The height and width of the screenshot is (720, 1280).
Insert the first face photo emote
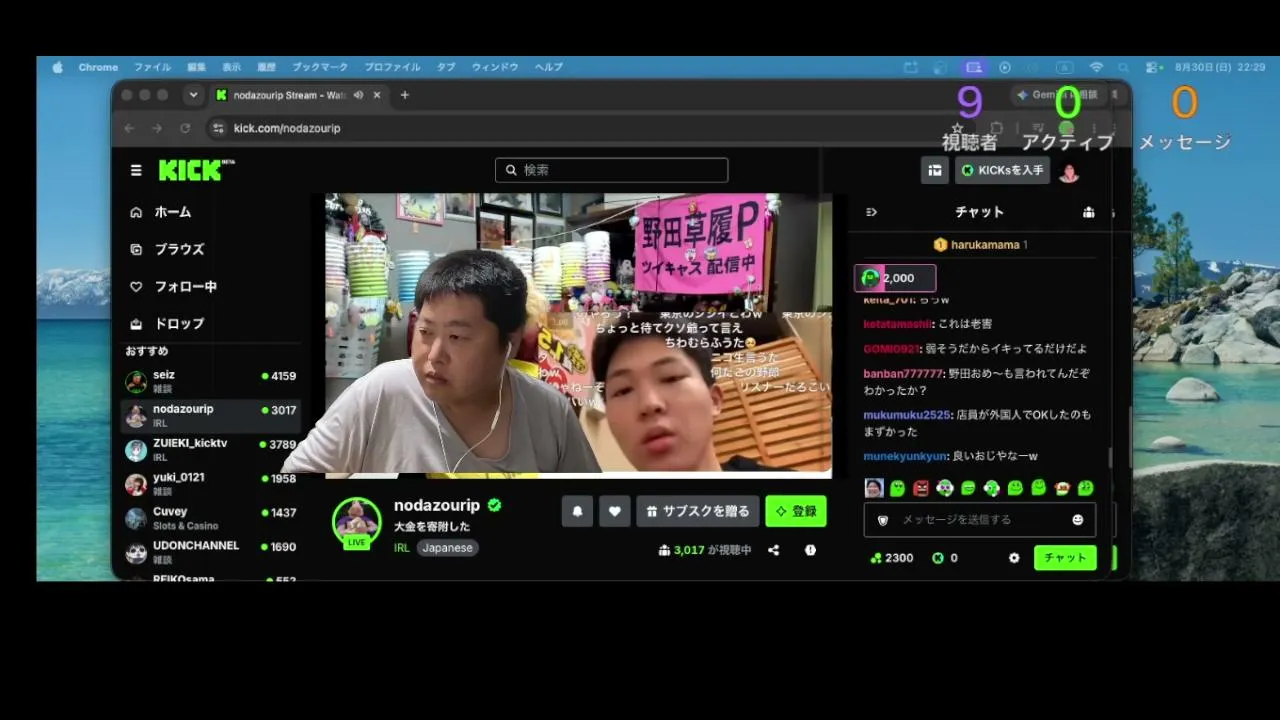pos(874,488)
